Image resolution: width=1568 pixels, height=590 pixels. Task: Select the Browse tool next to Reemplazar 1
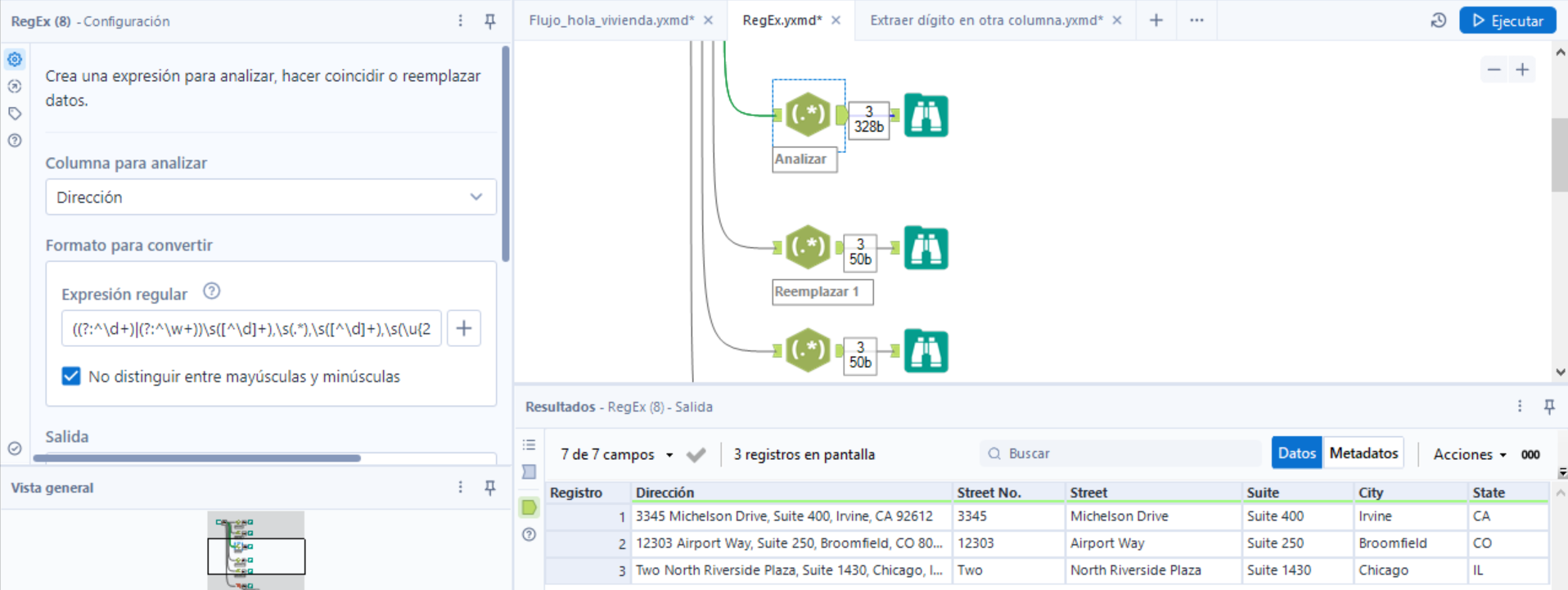tap(926, 248)
